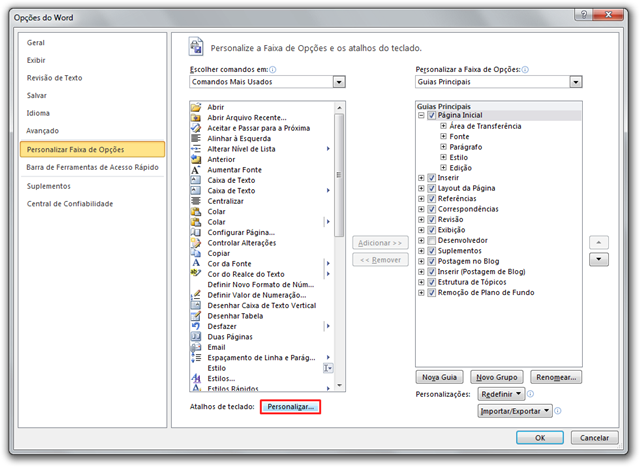Click the commands list vertical scrollbar thumb
The image size is (640, 467).
tap(339, 175)
